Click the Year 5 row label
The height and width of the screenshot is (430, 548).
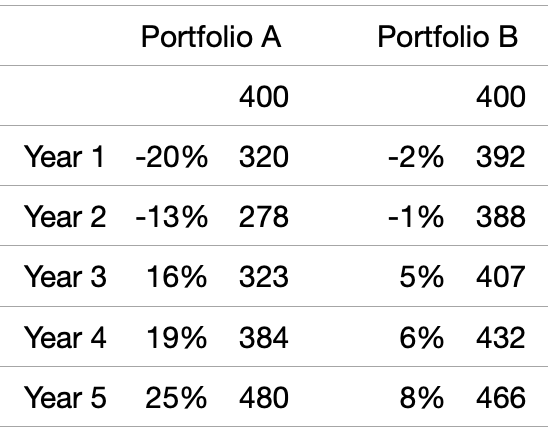(65, 397)
